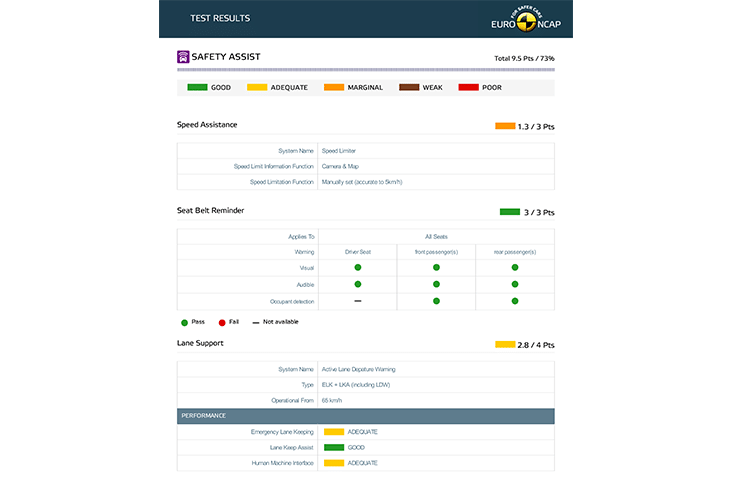Click the Speed Assistance section heading
The image size is (735, 485).
point(207,125)
